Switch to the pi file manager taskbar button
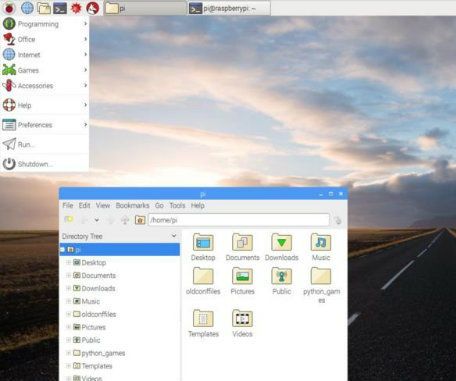 (145, 8)
